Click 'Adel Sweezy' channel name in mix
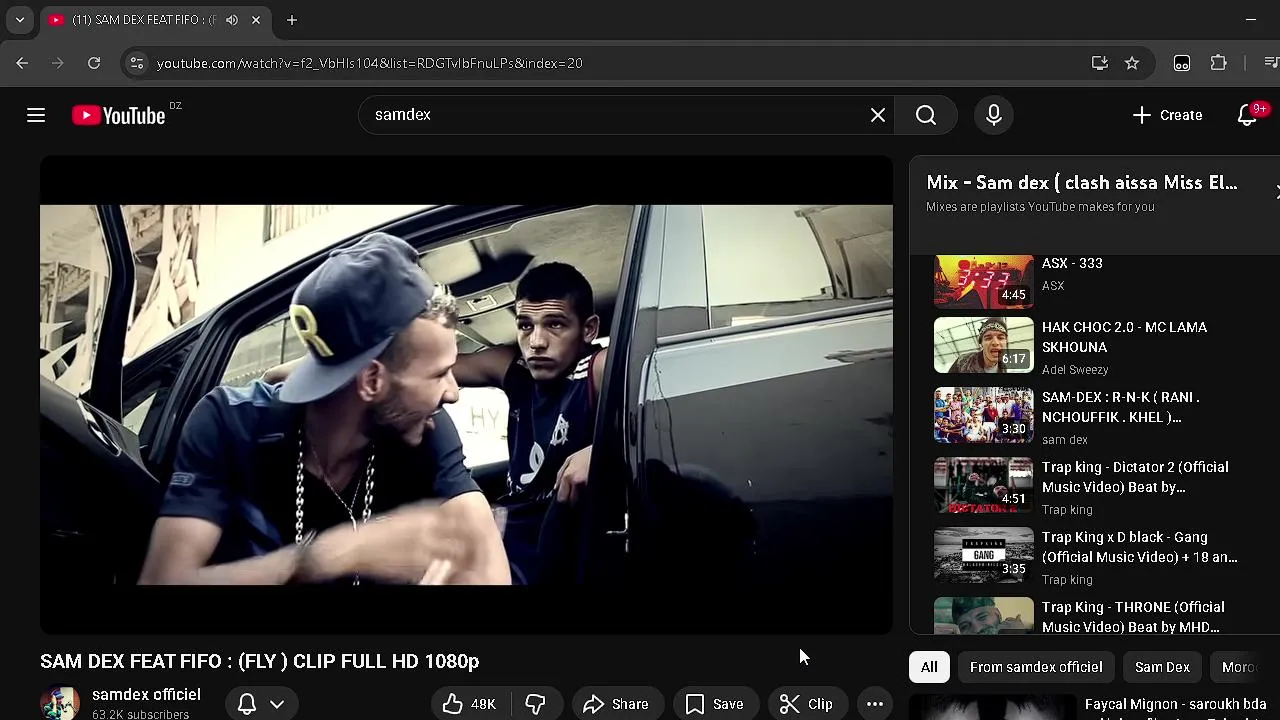The height and width of the screenshot is (720, 1280). click(x=1075, y=369)
